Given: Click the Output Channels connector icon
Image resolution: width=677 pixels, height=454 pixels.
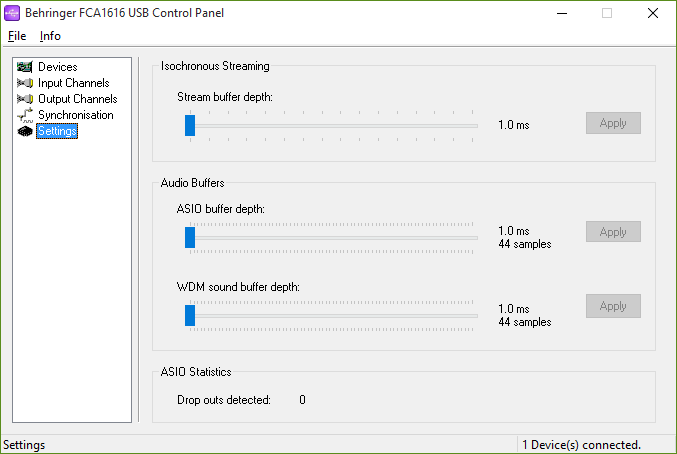Looking at the screenshot, I should pos(25,99).
